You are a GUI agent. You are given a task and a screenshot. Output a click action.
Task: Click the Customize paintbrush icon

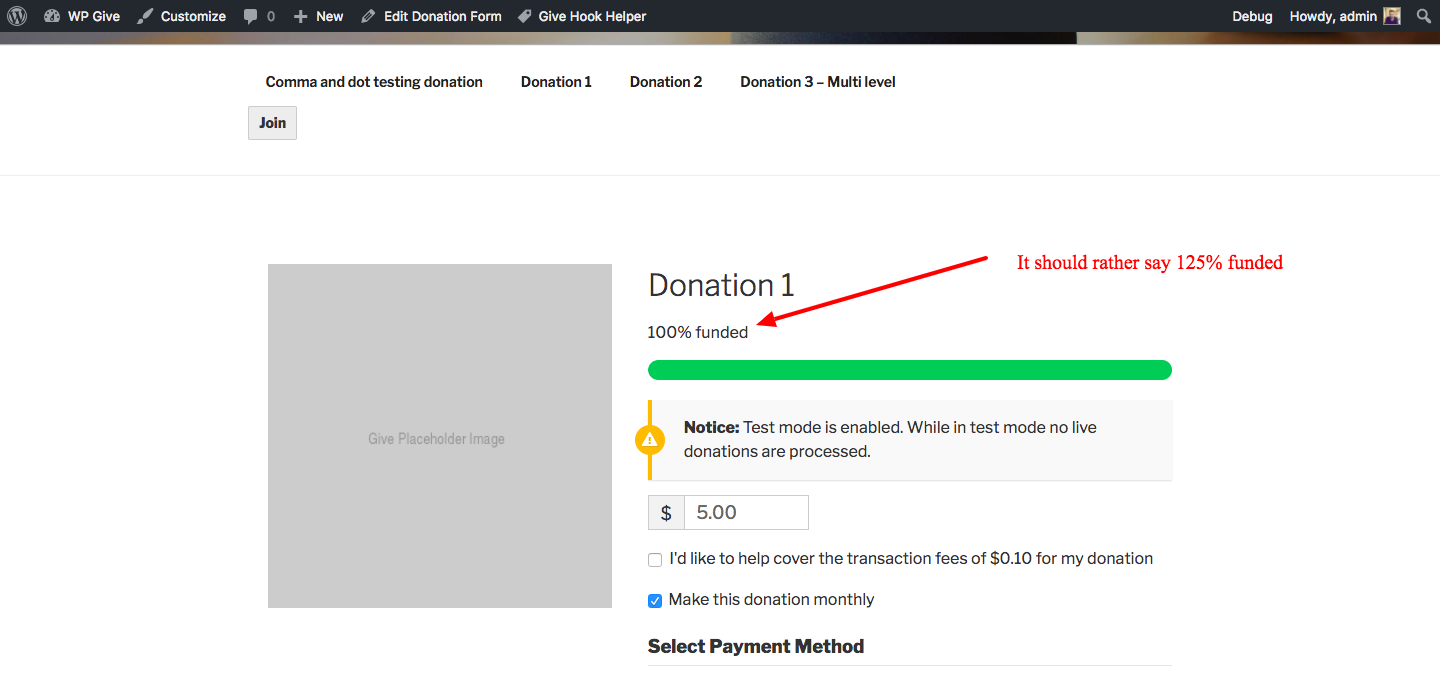pyautogui.click(x=146, y=16)
